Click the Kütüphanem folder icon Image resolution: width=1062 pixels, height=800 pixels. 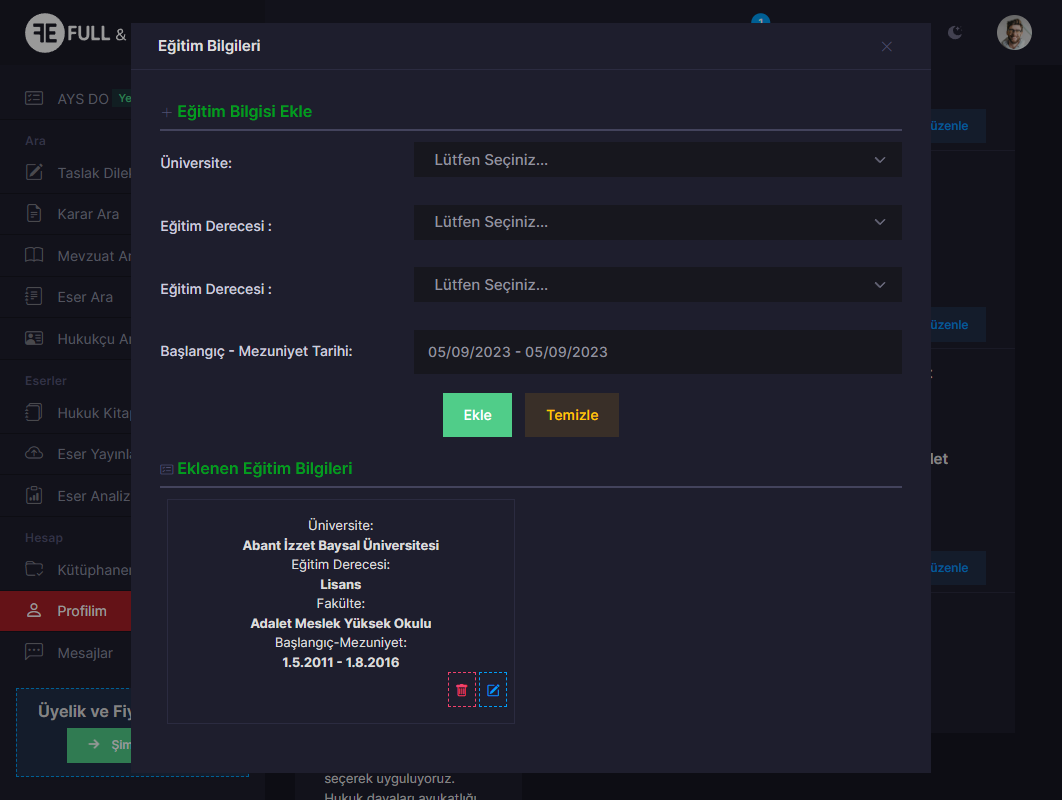pyautogui.click(x=35, y=569)
